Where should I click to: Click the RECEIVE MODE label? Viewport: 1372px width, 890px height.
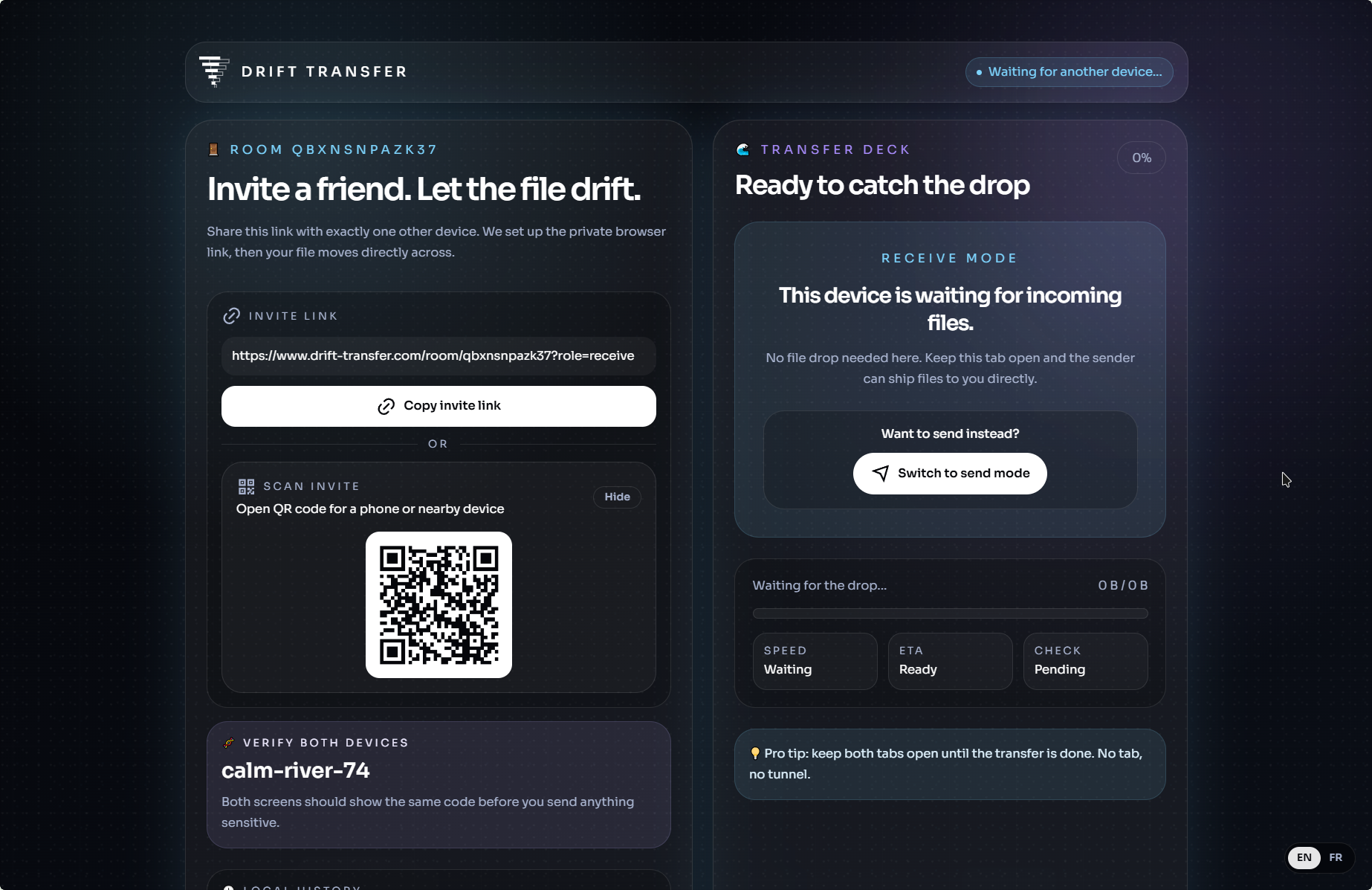click(949, 258)
